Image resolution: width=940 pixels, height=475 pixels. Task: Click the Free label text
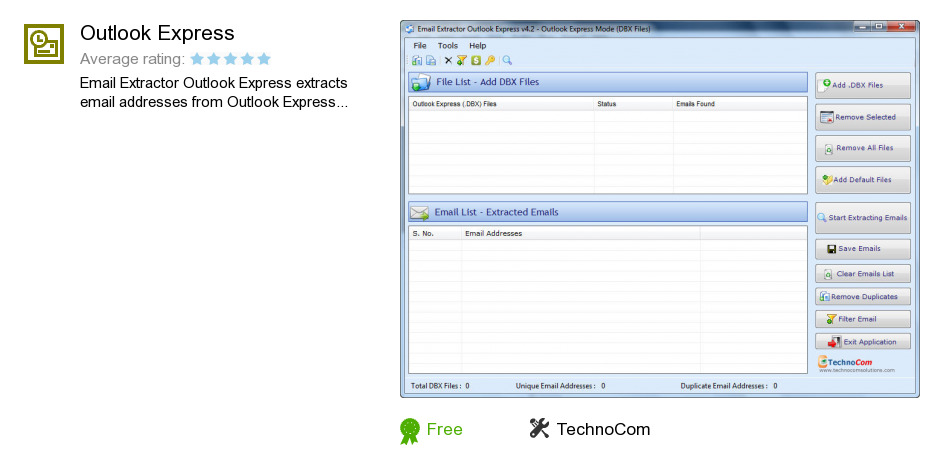444,429
